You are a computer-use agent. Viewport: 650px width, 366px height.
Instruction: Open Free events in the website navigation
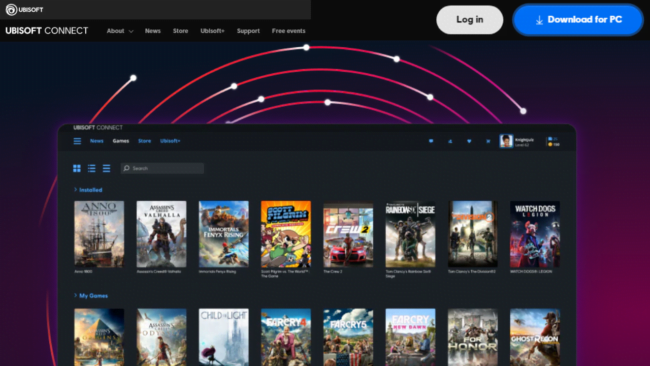coord(289,31)
